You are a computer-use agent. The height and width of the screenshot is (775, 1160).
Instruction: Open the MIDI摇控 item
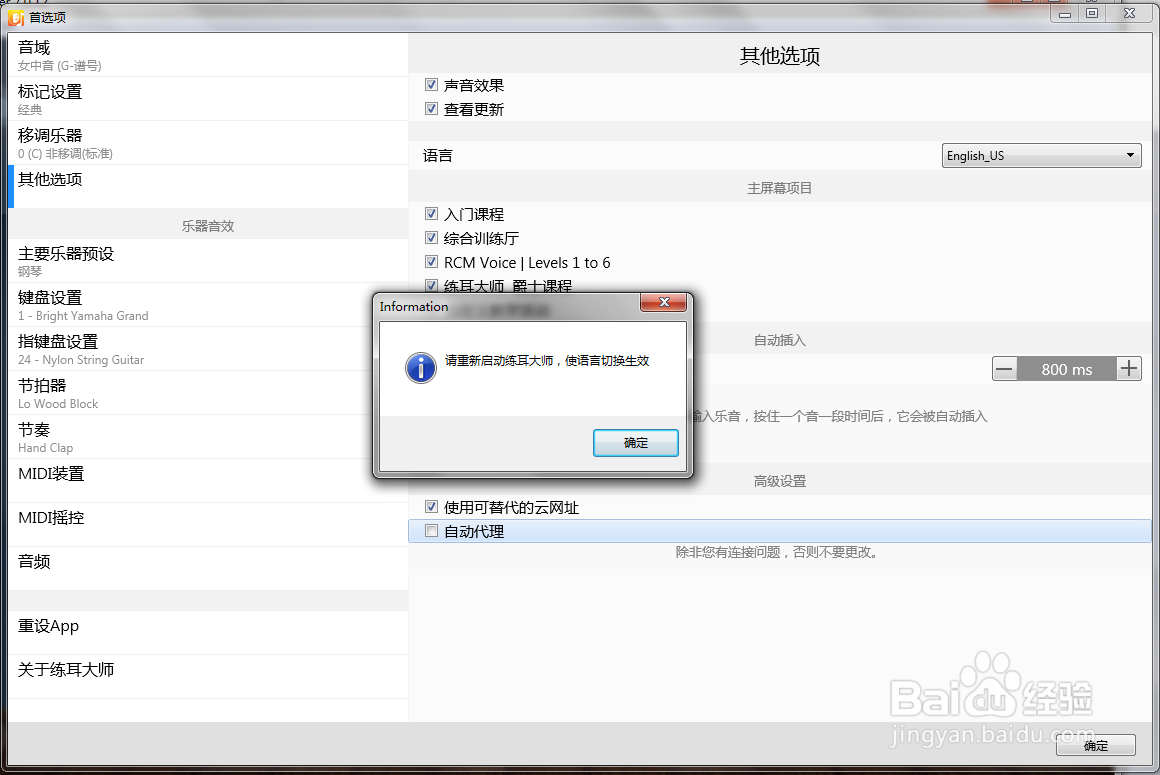coord(209,525)
